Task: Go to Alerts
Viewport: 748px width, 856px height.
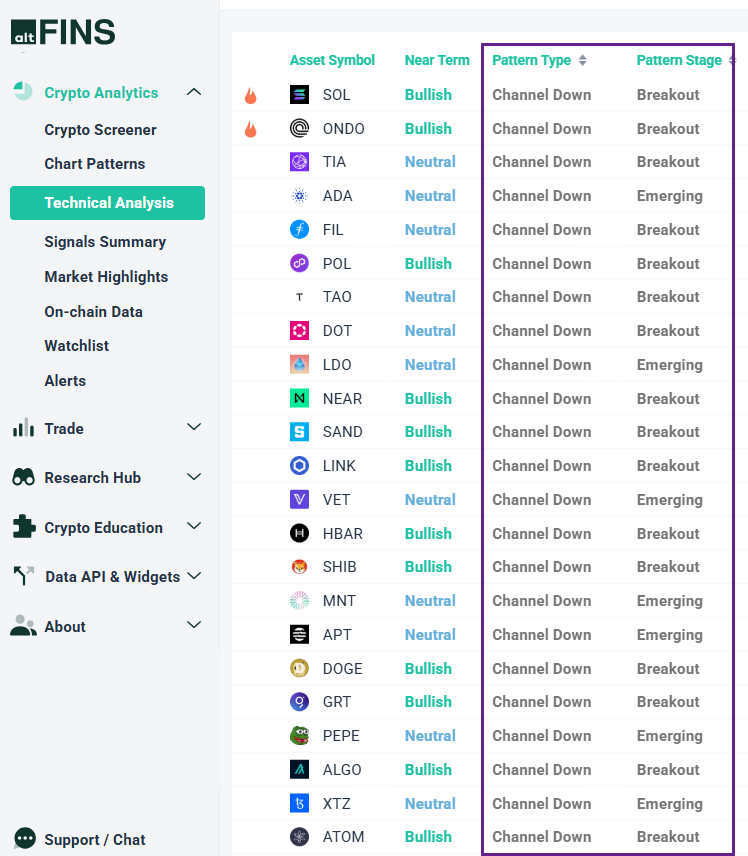Action: (x=65, y=381)
